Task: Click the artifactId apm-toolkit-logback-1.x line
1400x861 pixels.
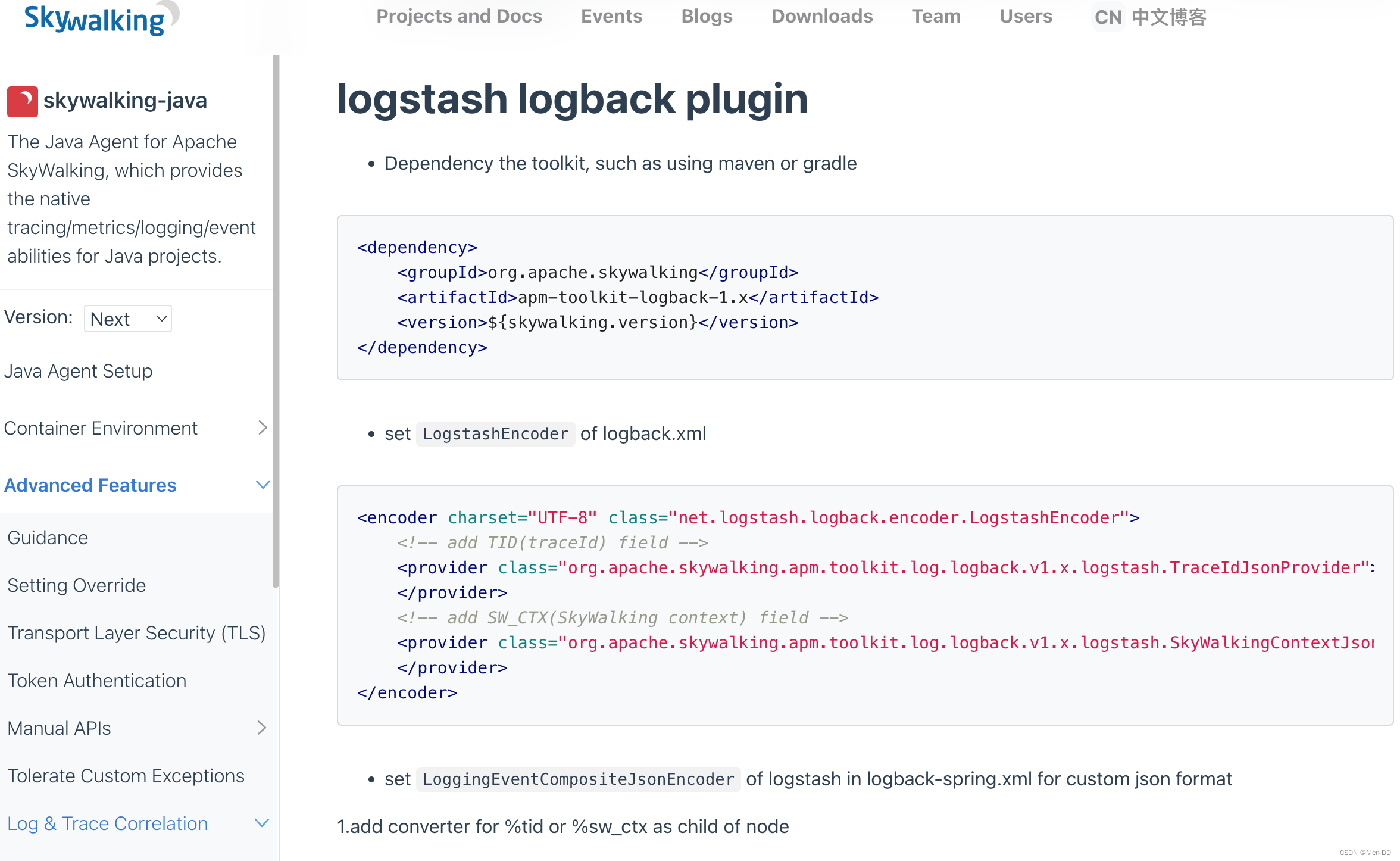Action: coord(637,297)
